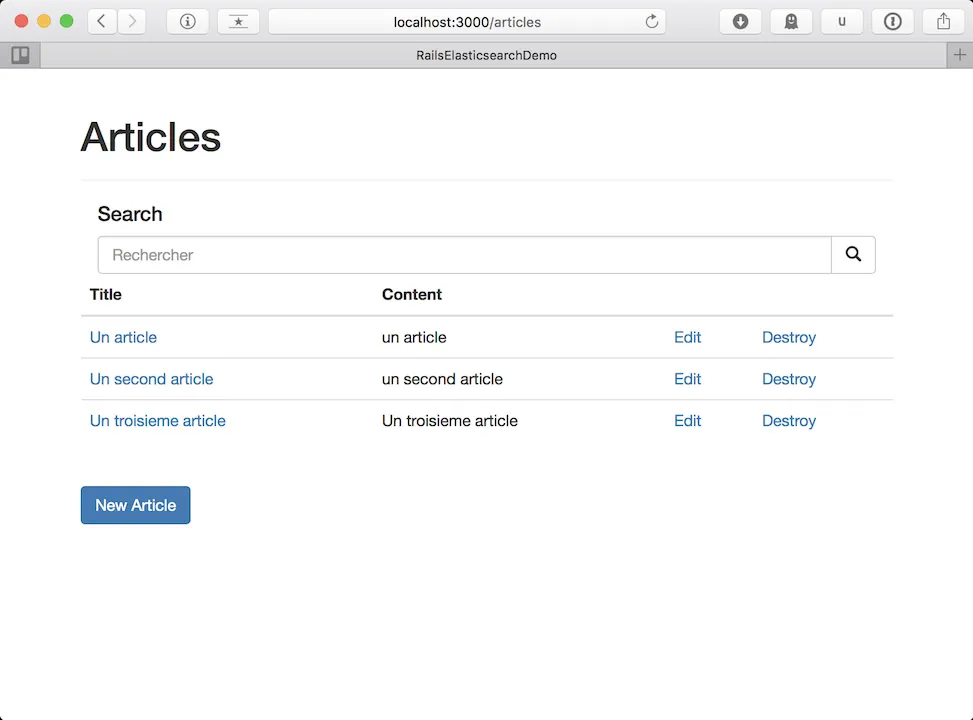
Task: Open the 'Un article' title link
Action: click(x=123, y=337)
